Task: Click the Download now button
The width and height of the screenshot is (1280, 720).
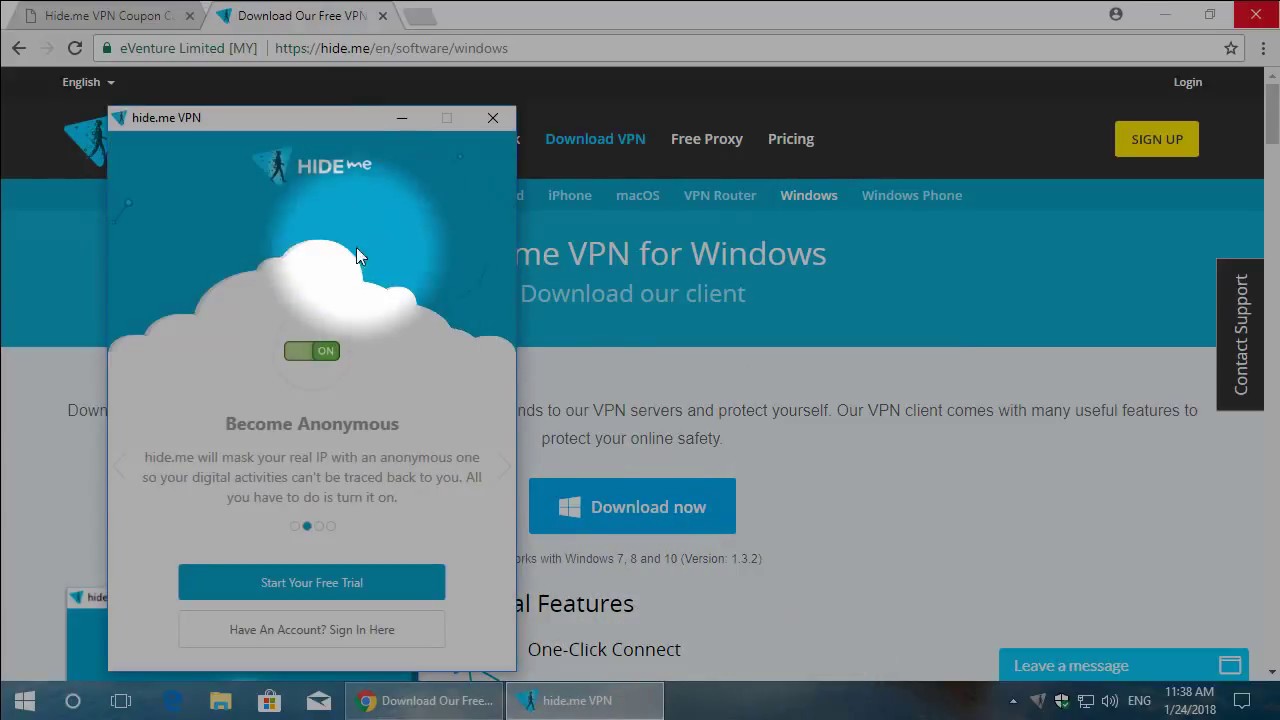Action: coord(632,506)
